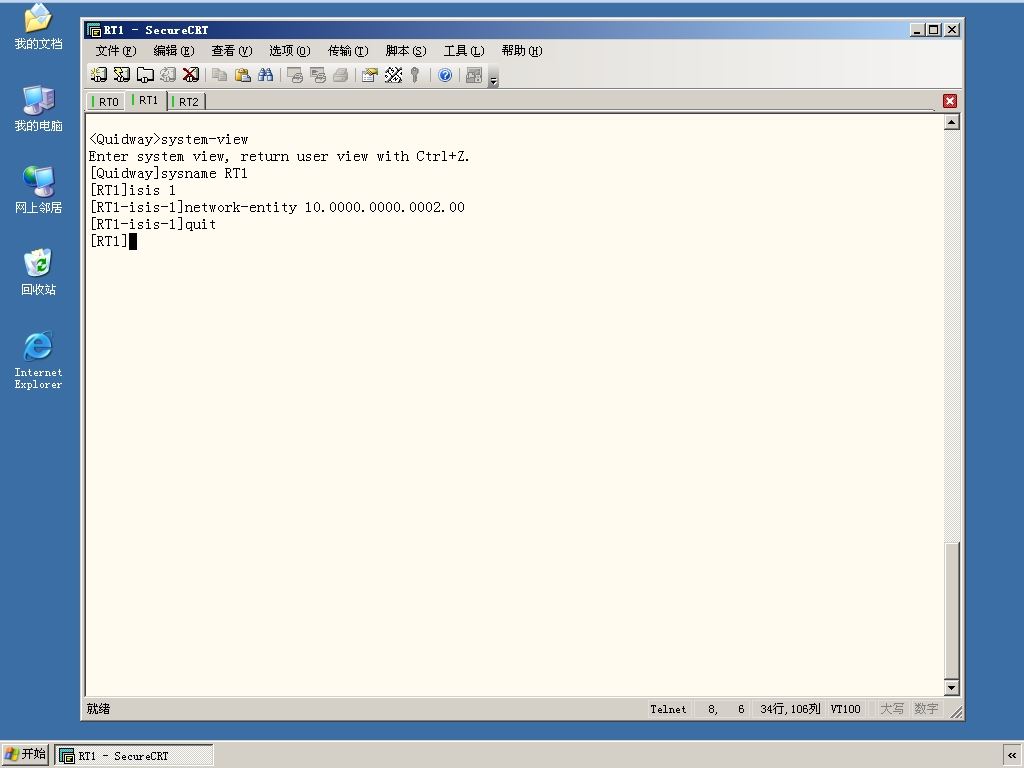Click the Quick Connect lightning icon
The image size is (1024, 768).
pos(121,75)
